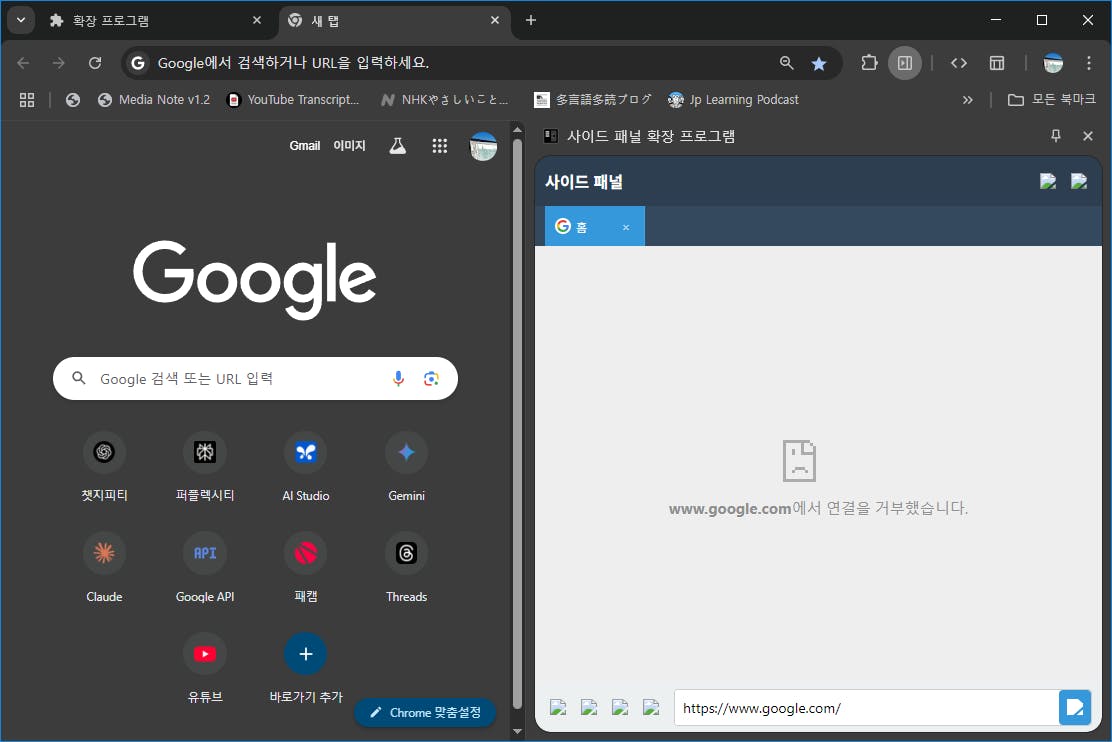Image resolution: width=1112 pixels, height=742 pixels.
Task: Open the Google API shortcut
Action: point(205,565)
